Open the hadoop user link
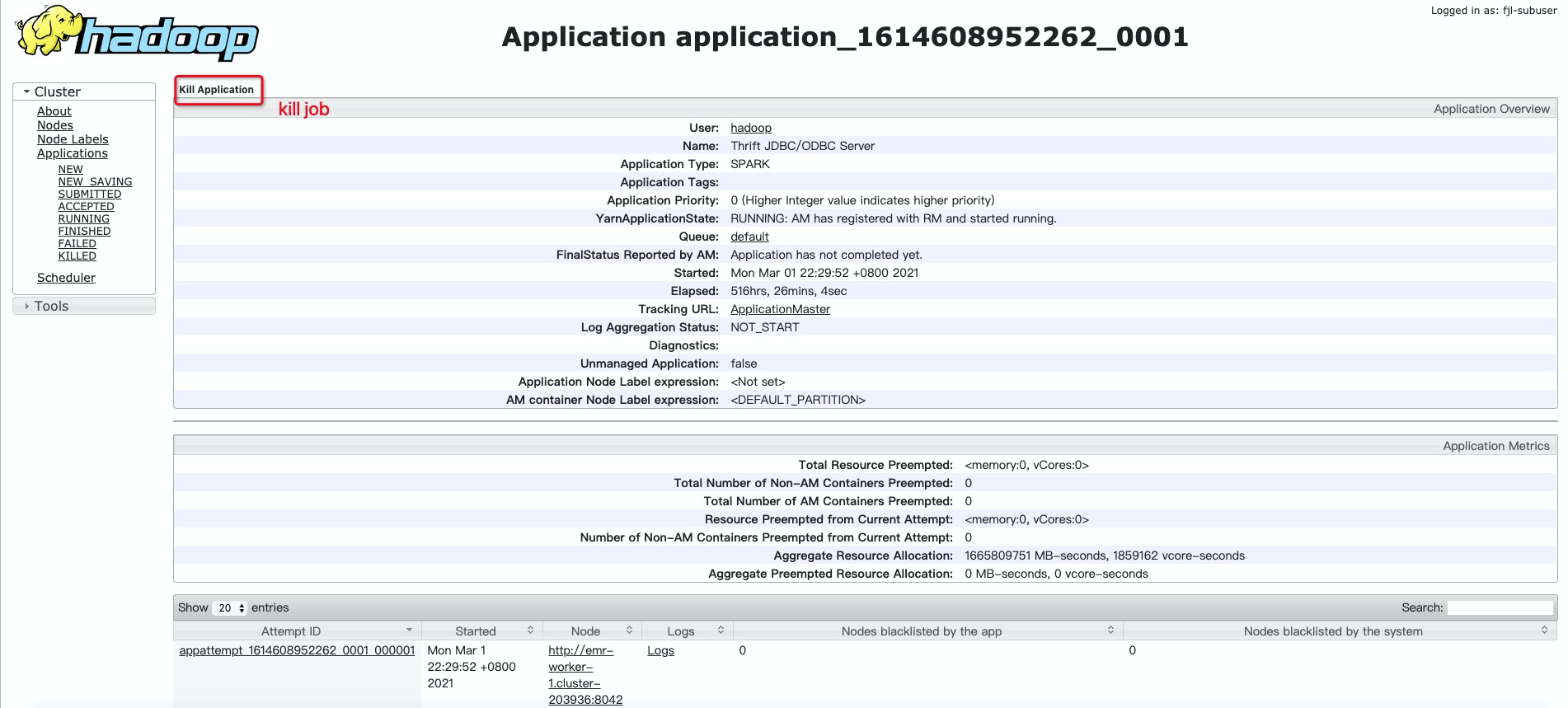Viewport: 1568px width, 708px height. (751, 128)
